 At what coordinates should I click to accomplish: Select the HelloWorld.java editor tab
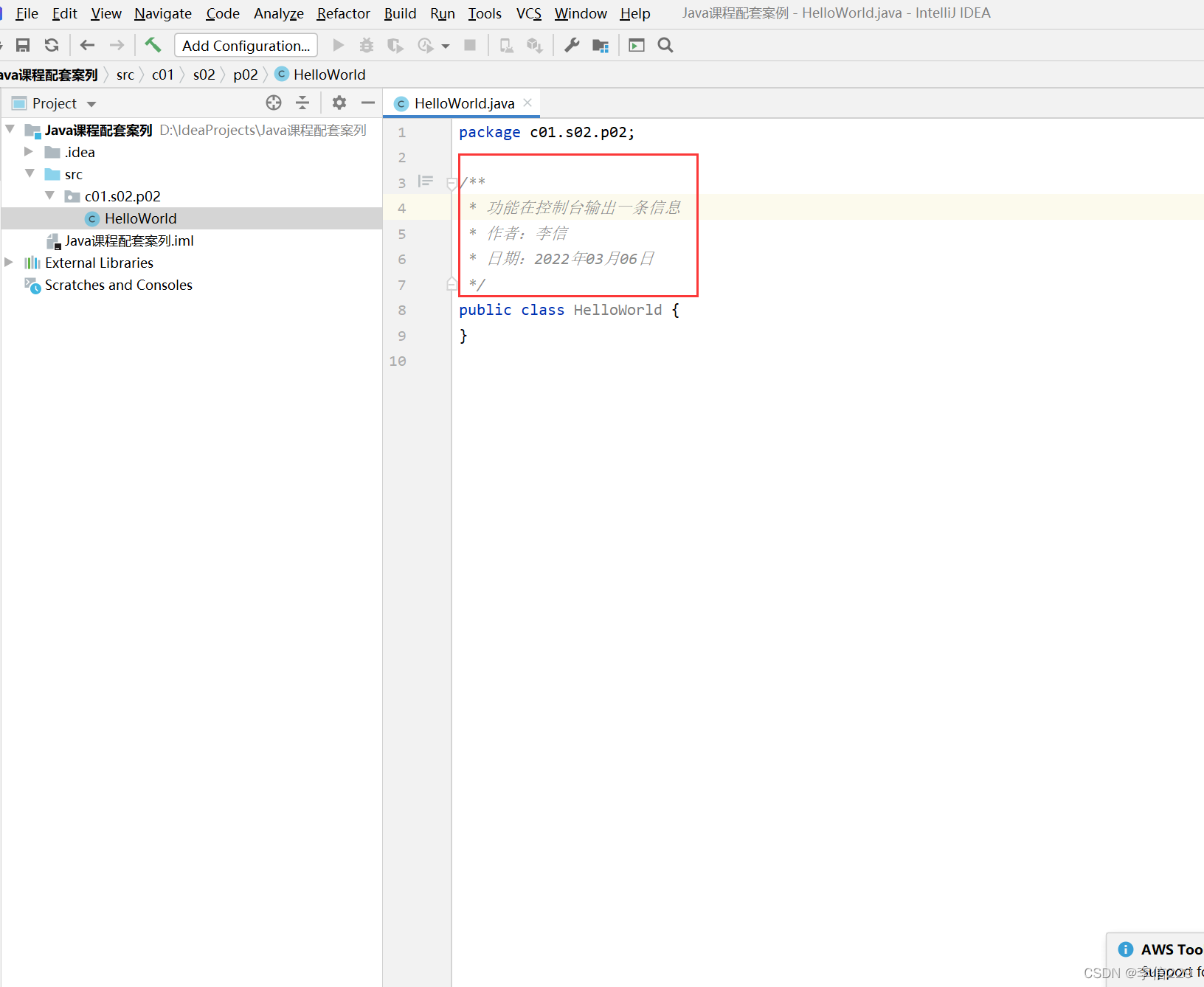click(461, 103)
